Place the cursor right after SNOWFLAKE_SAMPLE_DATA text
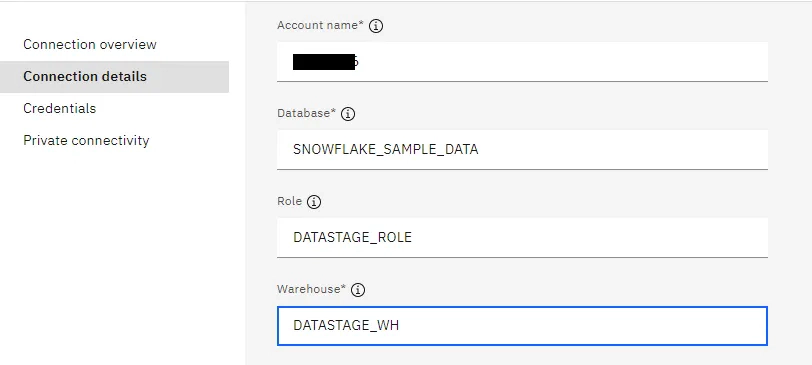Image resolution: width=812 pixels, height=365 pixels. tap(480, 150)
